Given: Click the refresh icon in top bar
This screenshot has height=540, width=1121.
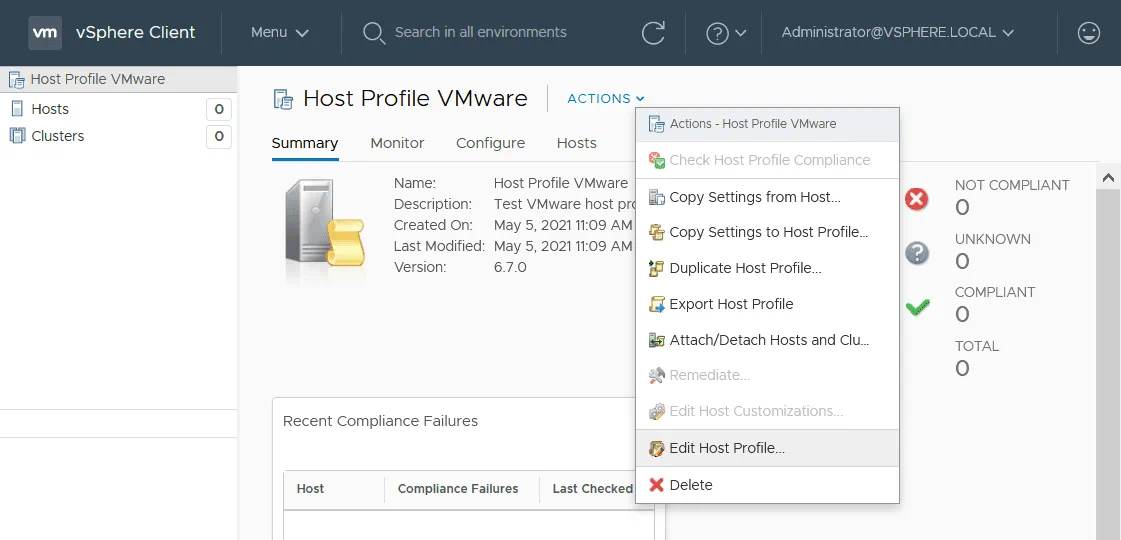Looking at the screenshot, I should click(x=653, y=33).
